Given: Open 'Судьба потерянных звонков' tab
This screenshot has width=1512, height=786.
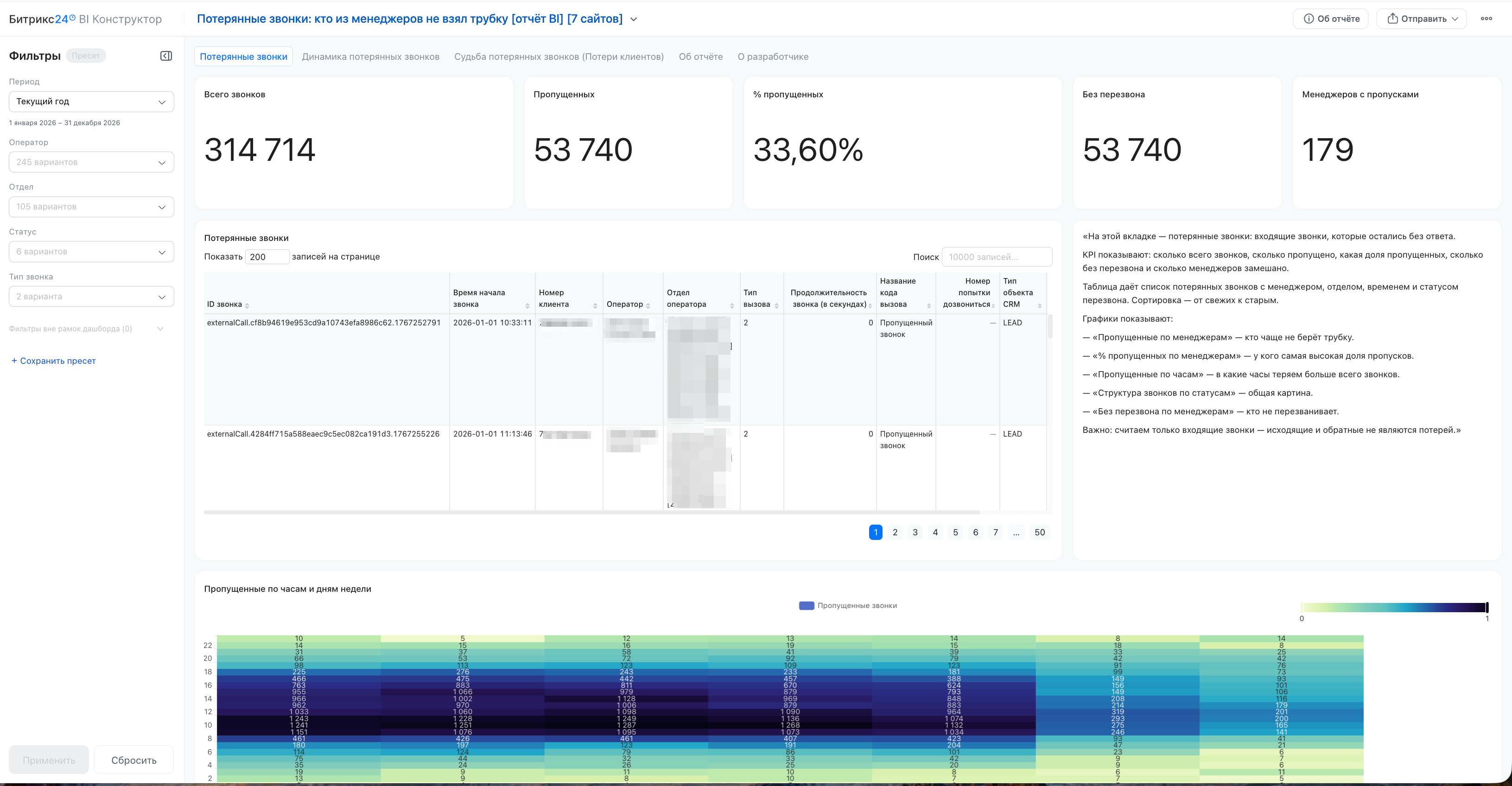Looking at the screenshot, I should (x=559, y=57).
